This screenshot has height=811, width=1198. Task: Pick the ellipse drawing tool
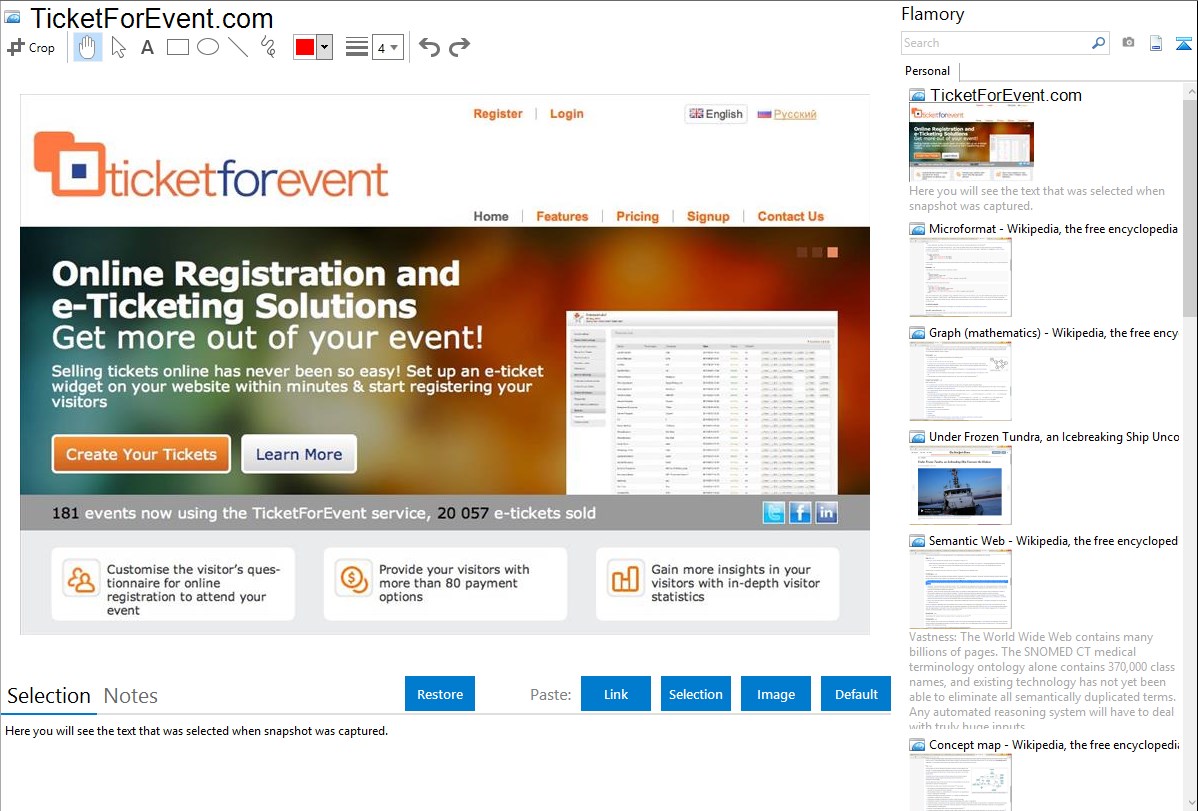tap(208, 47)
